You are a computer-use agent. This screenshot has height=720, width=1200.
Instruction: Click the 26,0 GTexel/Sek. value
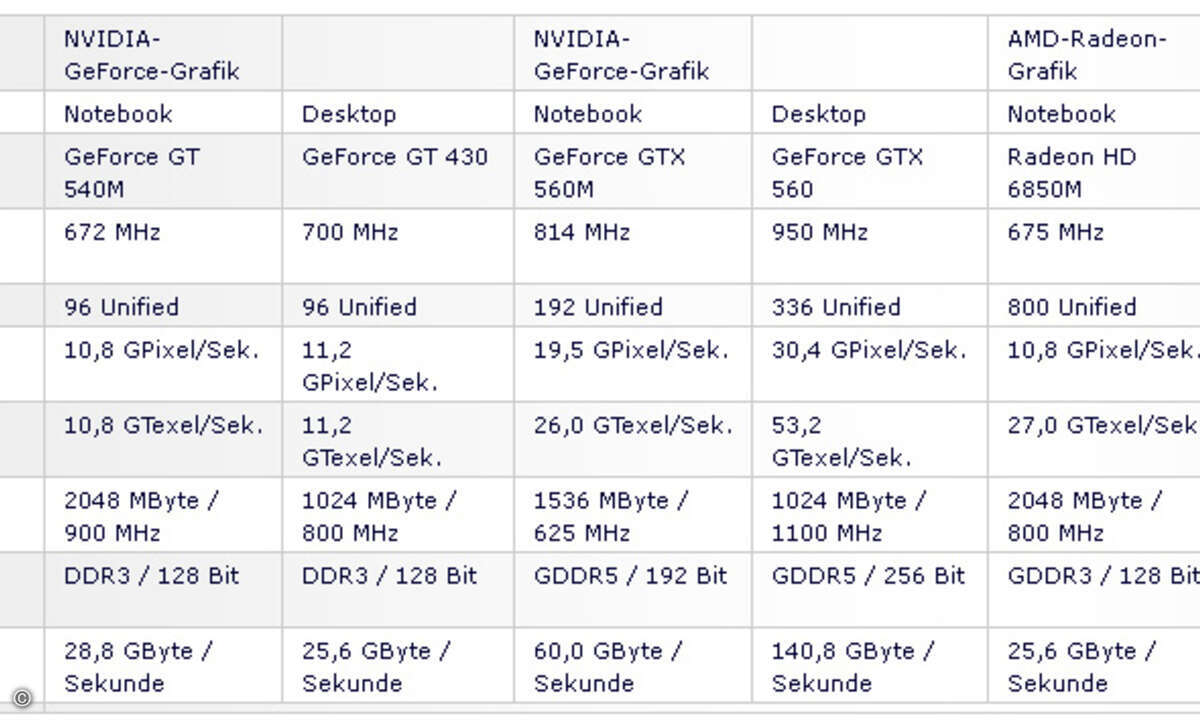point(633,425)
